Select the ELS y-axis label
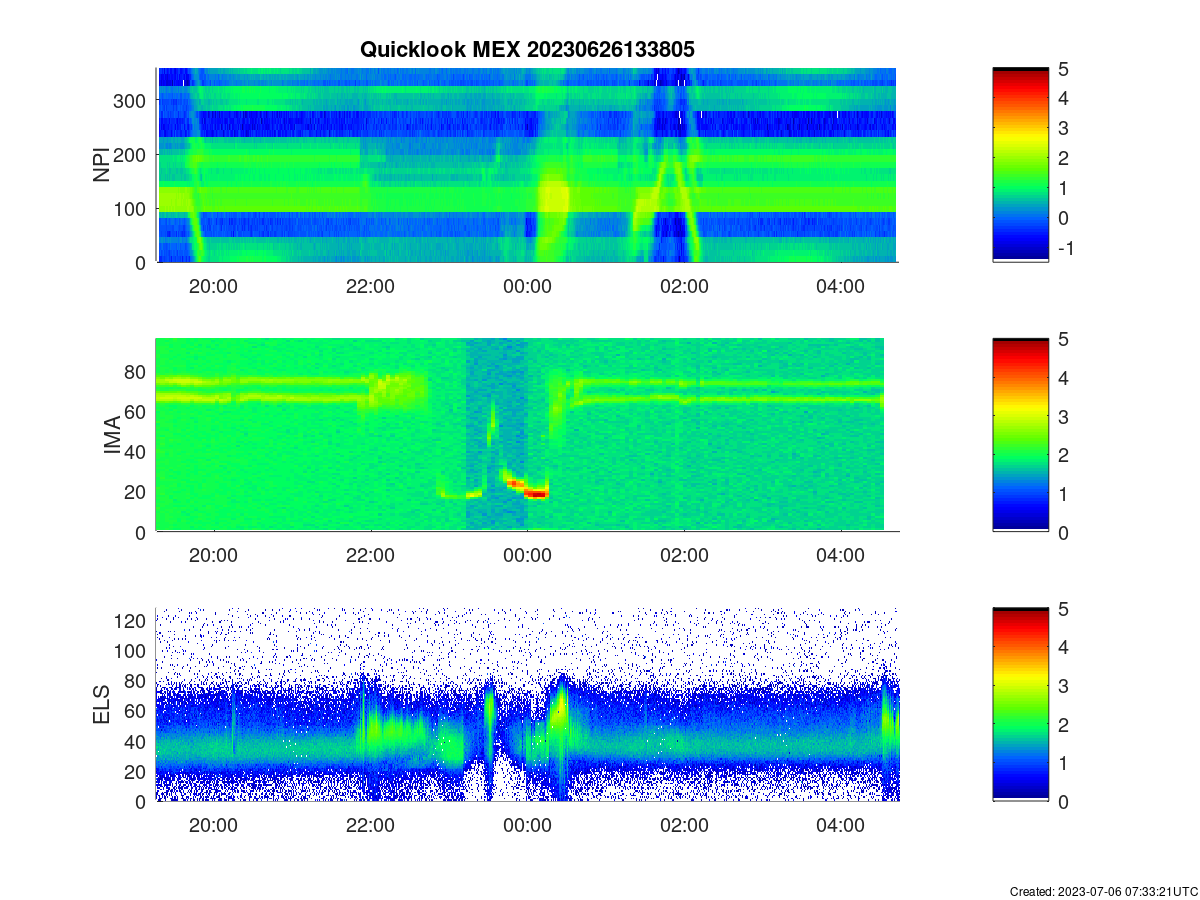Image resolution: width=1200 pixels, height=900 pixels. point(101,705)
